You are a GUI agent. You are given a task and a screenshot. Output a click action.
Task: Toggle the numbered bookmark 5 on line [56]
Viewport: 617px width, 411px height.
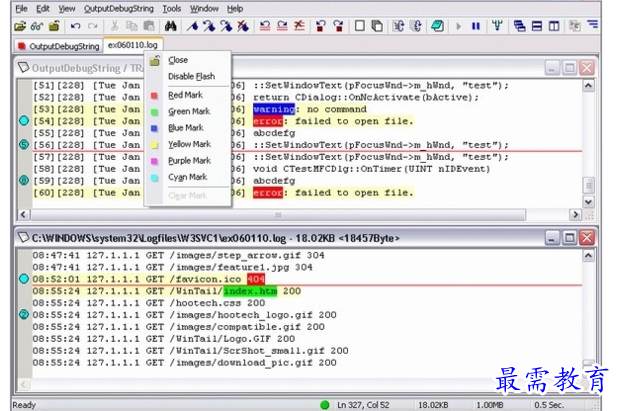coord(24,144)
